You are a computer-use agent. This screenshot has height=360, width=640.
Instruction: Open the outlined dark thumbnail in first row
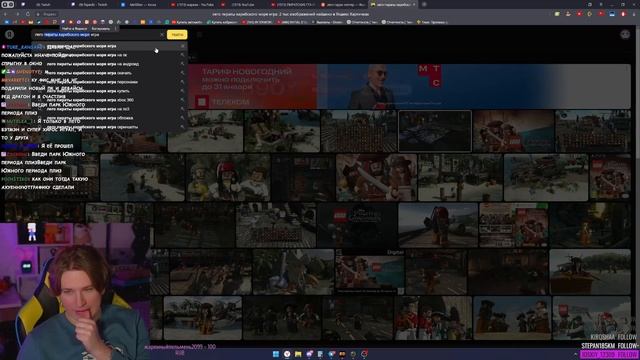pyautogui.click(x=435, y=131)
